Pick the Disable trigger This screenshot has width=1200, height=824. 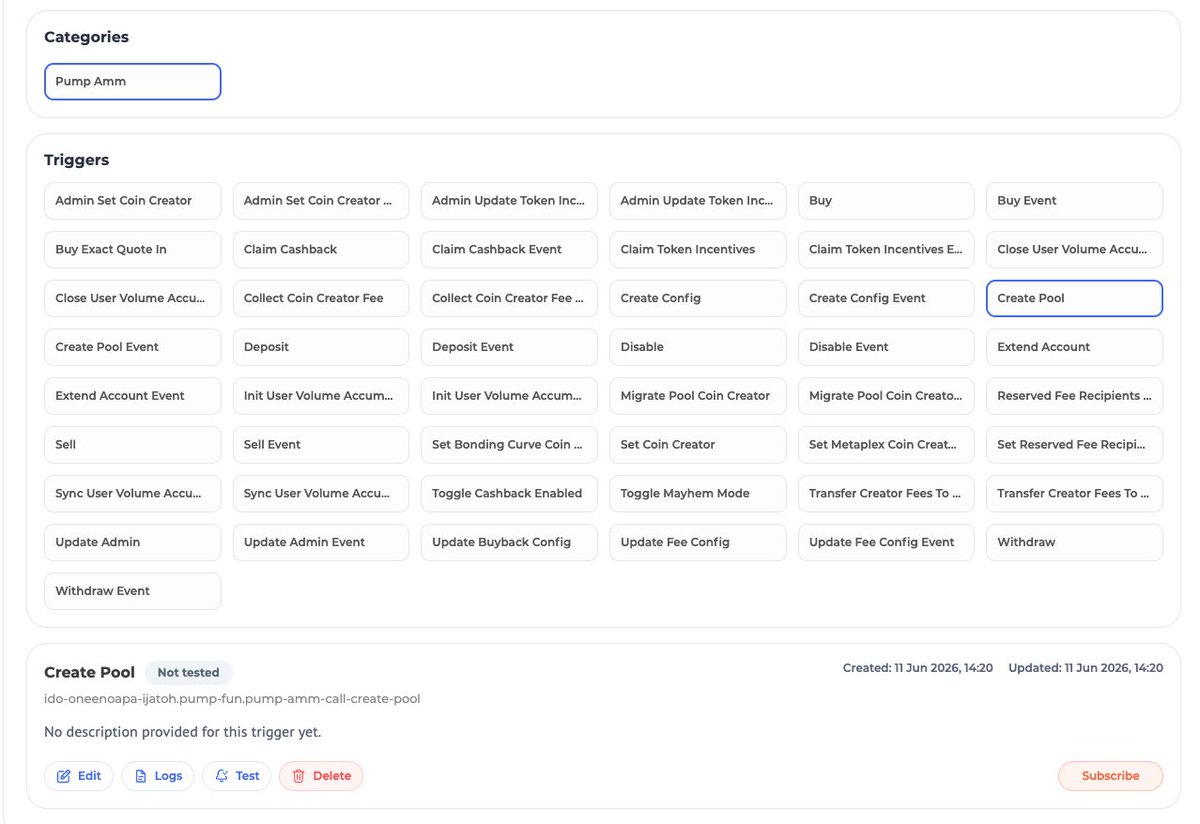tap(697, 347)
